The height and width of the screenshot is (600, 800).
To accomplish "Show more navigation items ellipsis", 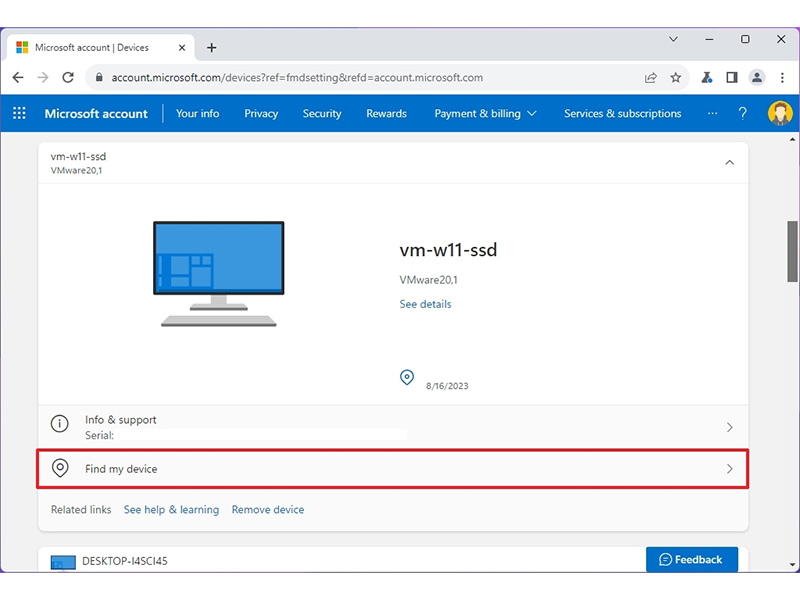I will tap(712, 113).
